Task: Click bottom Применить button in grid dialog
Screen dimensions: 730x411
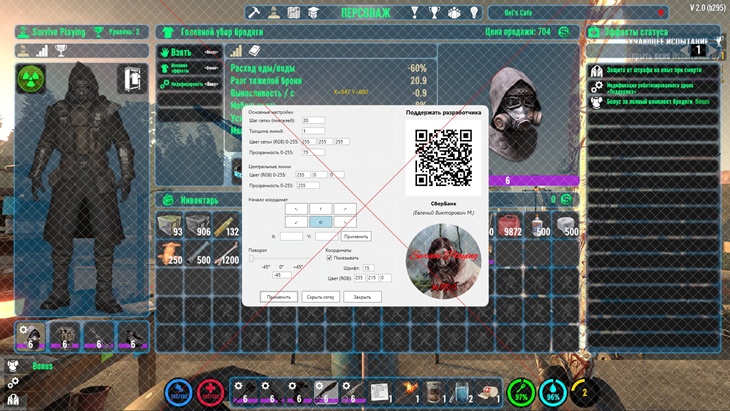Action: point(278,297)
